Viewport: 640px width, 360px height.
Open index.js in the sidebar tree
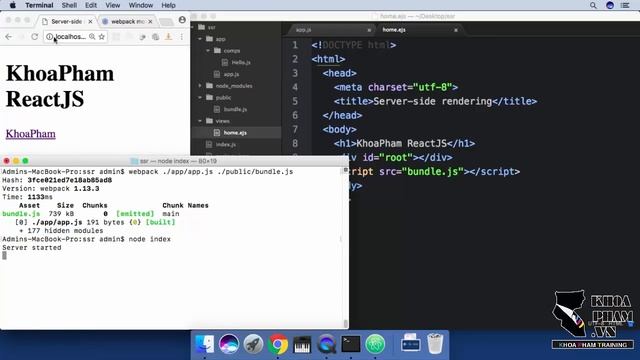click(x=226, y=144)
